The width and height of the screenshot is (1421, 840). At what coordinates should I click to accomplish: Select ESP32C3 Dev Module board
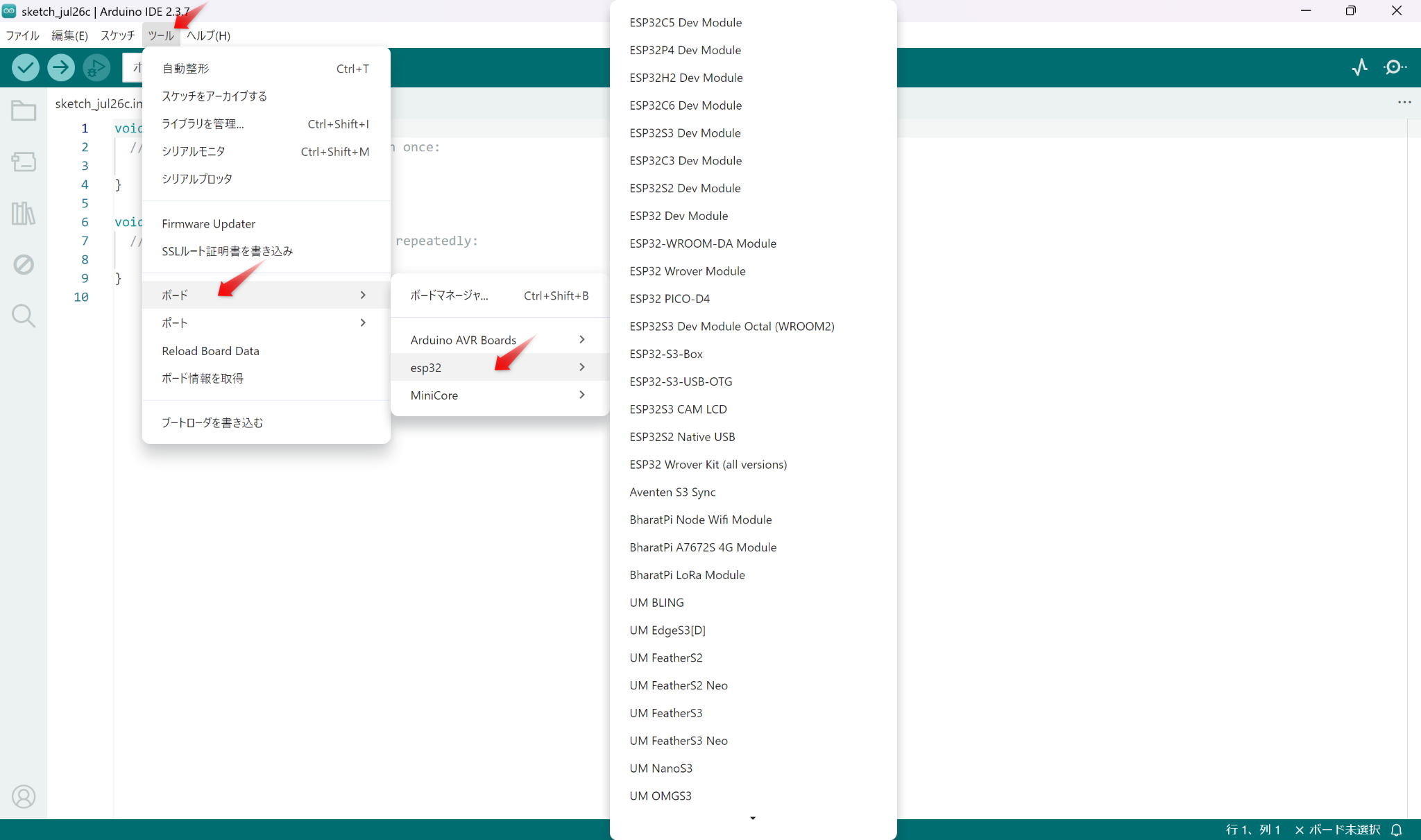click(x=754, y=161)
